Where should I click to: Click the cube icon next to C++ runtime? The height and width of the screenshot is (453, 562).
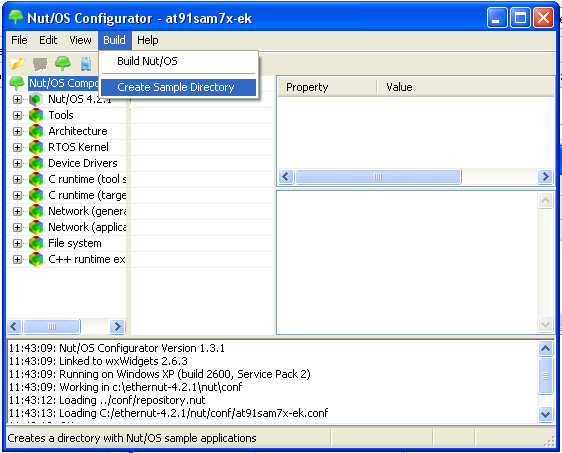point(36,259)
